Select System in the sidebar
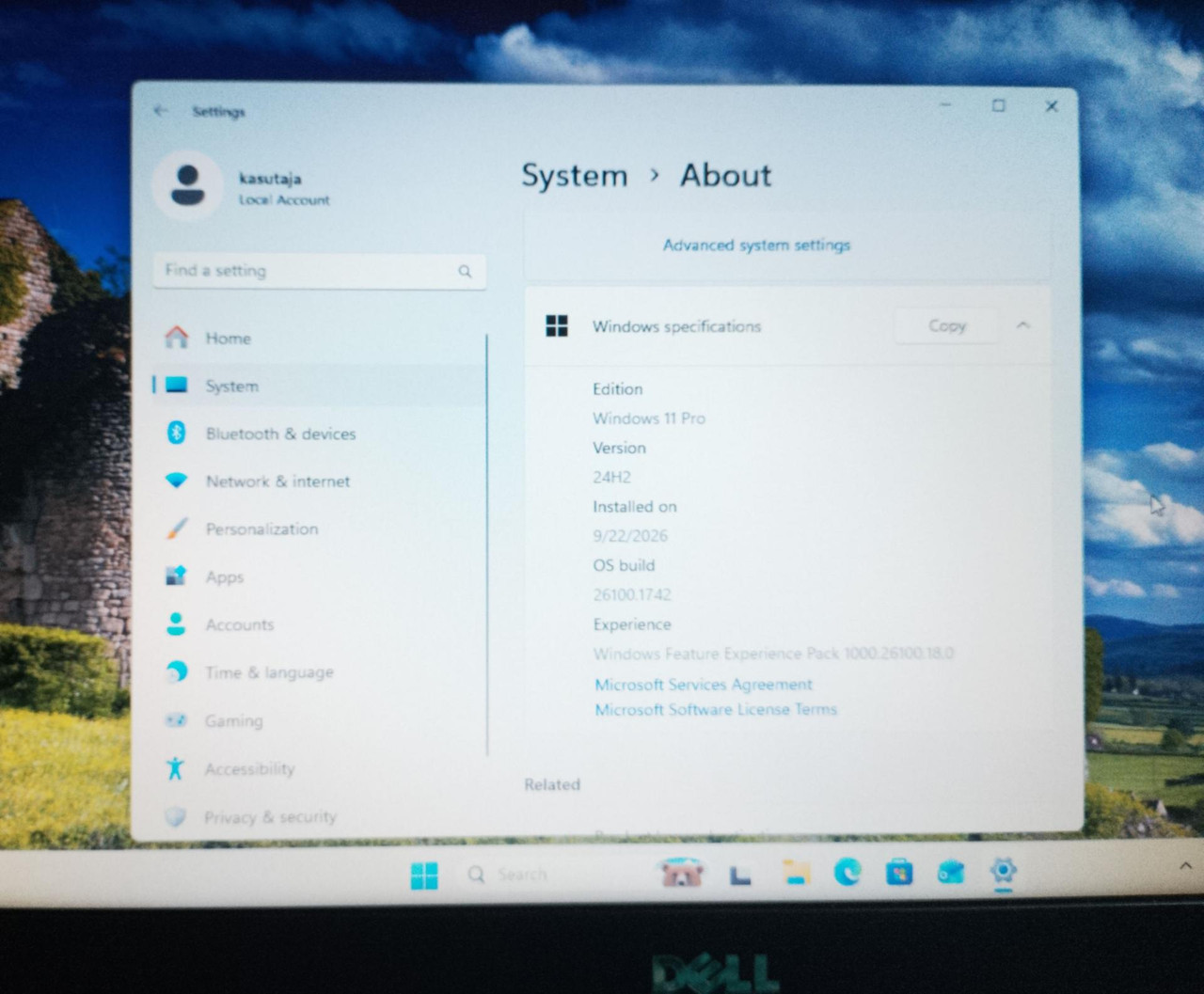The height and width of the screenshot is (994, 1204). click(319, 386)
